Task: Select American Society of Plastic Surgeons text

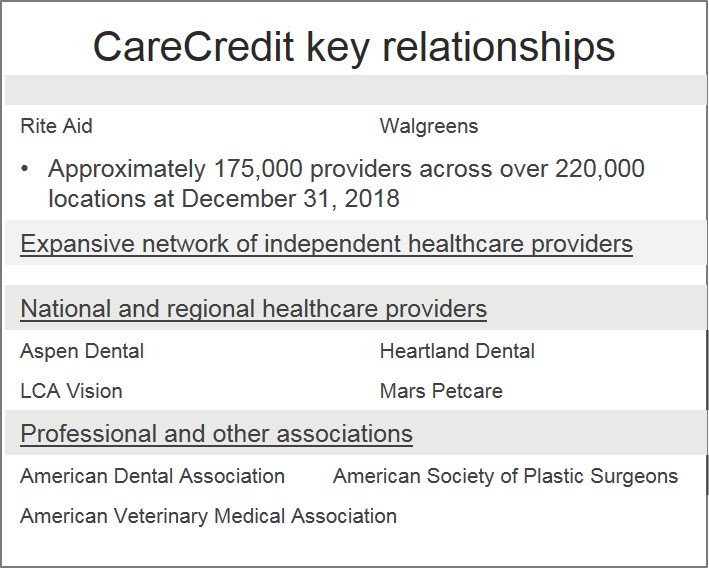Action: (x=505, y=477)
